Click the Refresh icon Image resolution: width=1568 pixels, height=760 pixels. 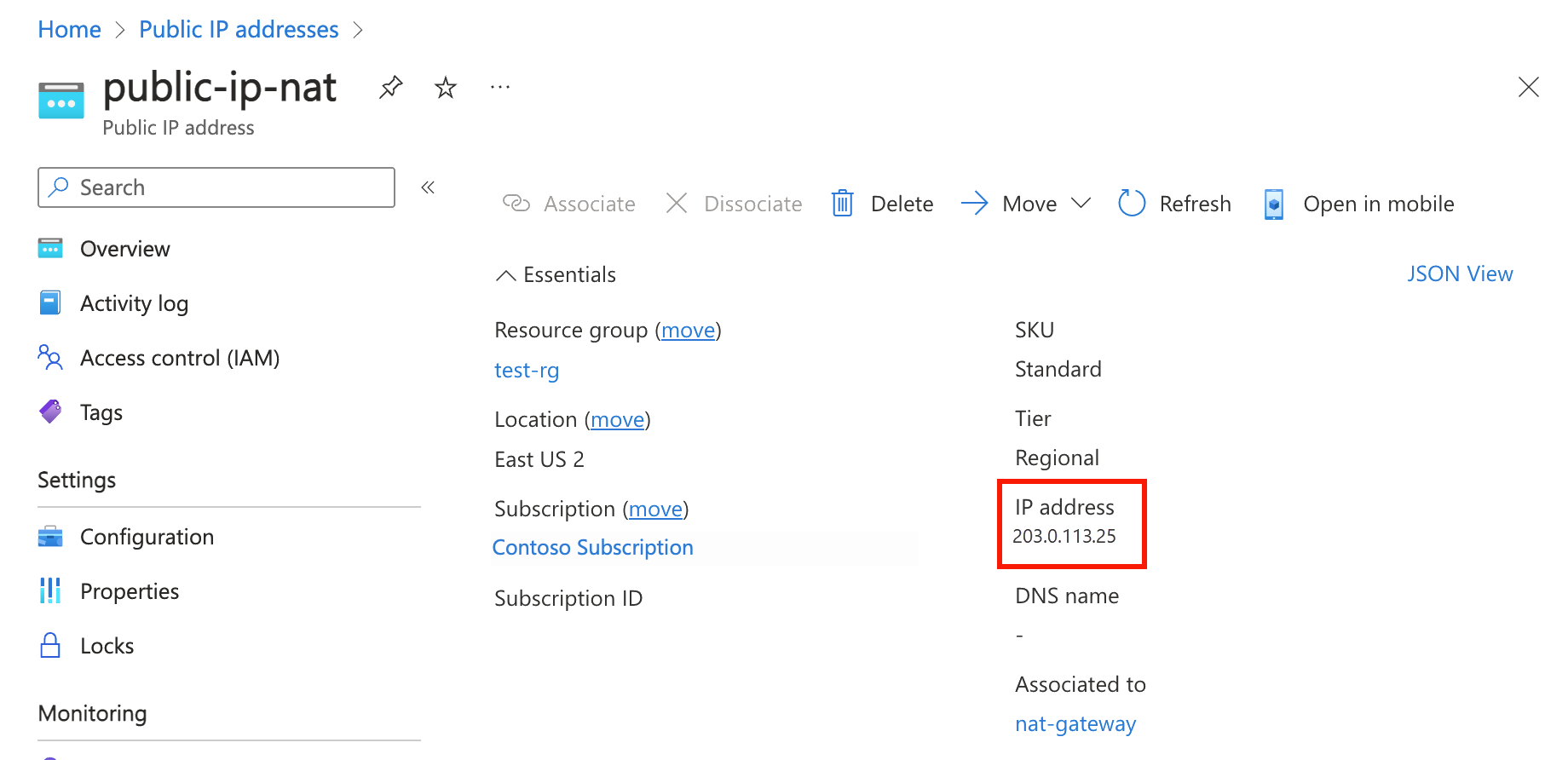tap(1132, 204)
